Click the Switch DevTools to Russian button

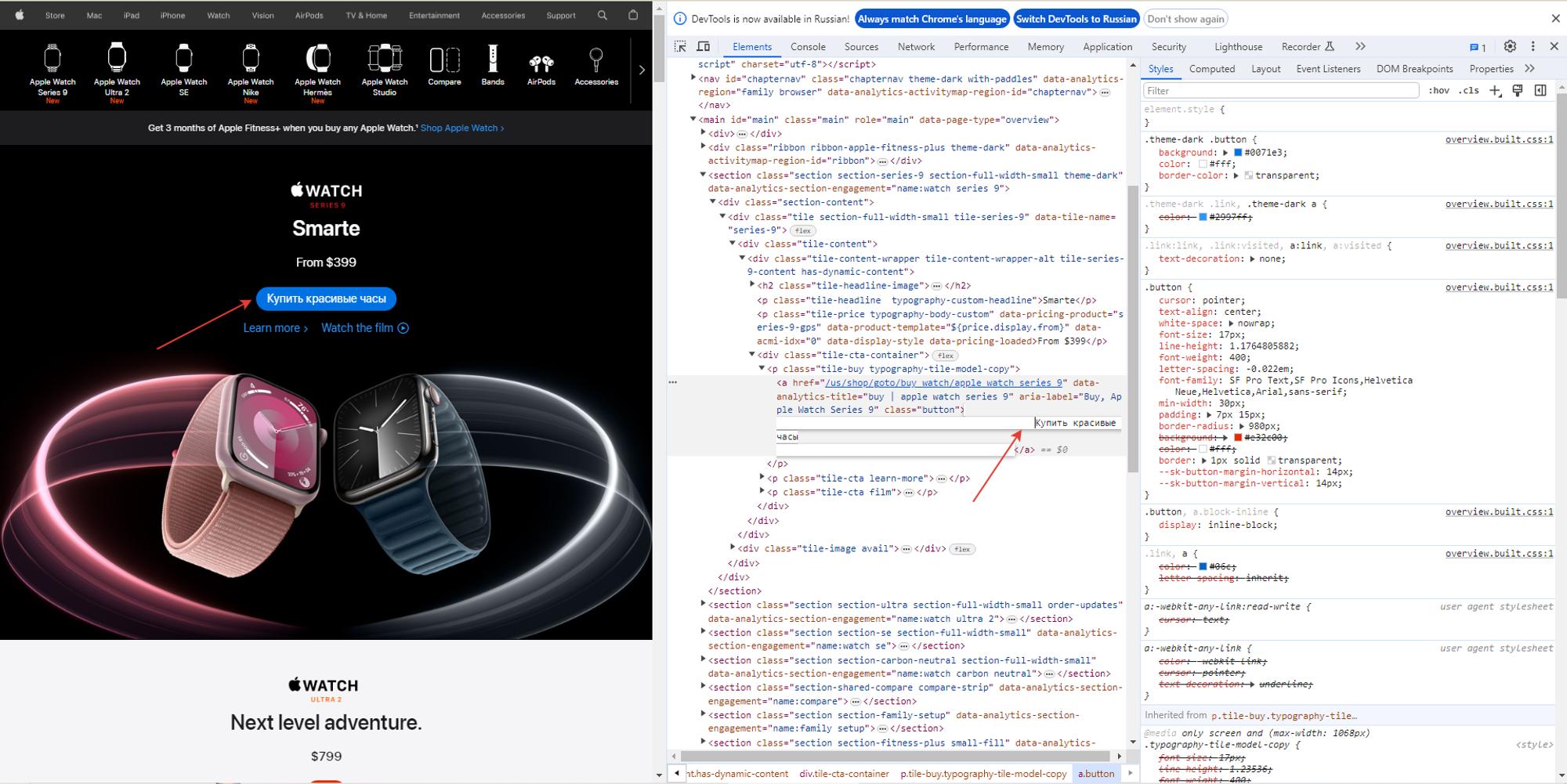pyautogui.click(x=1076, y=19)
